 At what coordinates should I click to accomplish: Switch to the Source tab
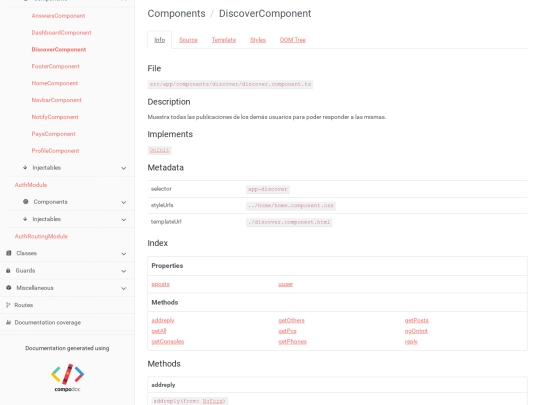188,40
